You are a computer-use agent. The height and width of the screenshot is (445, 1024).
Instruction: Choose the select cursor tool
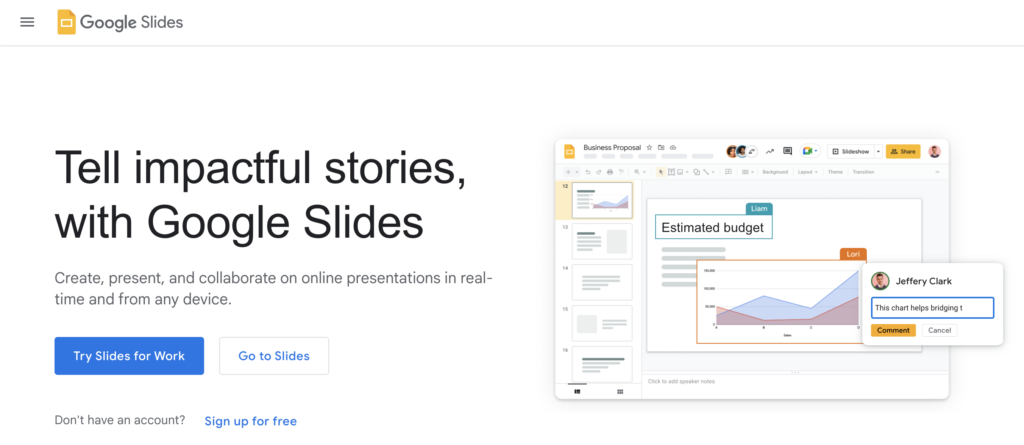point(661,172)
